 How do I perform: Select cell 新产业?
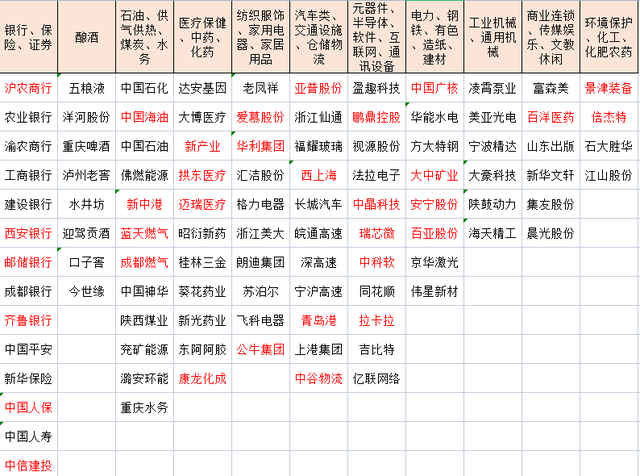202,146
